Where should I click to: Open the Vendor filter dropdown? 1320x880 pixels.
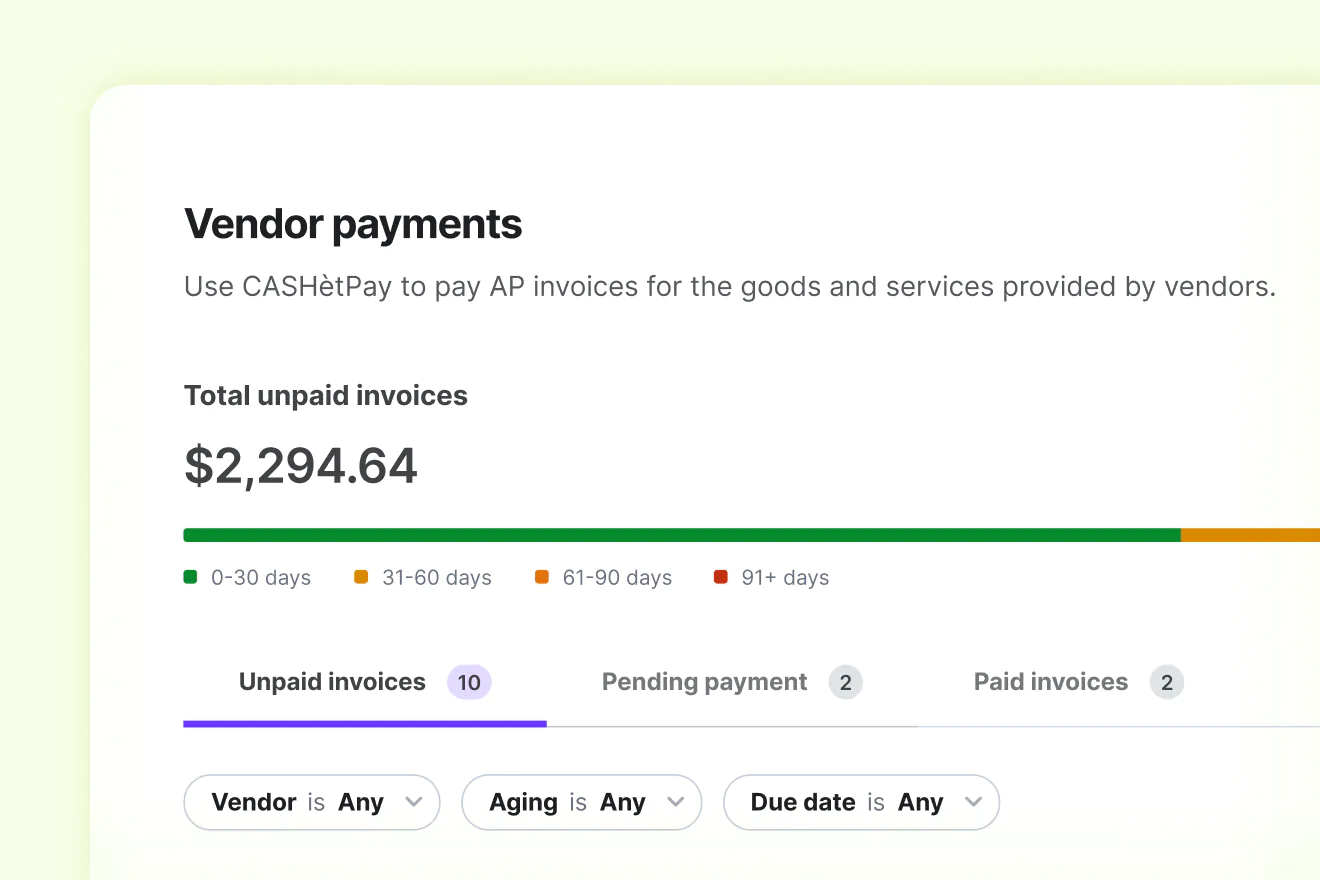(311, 802)
